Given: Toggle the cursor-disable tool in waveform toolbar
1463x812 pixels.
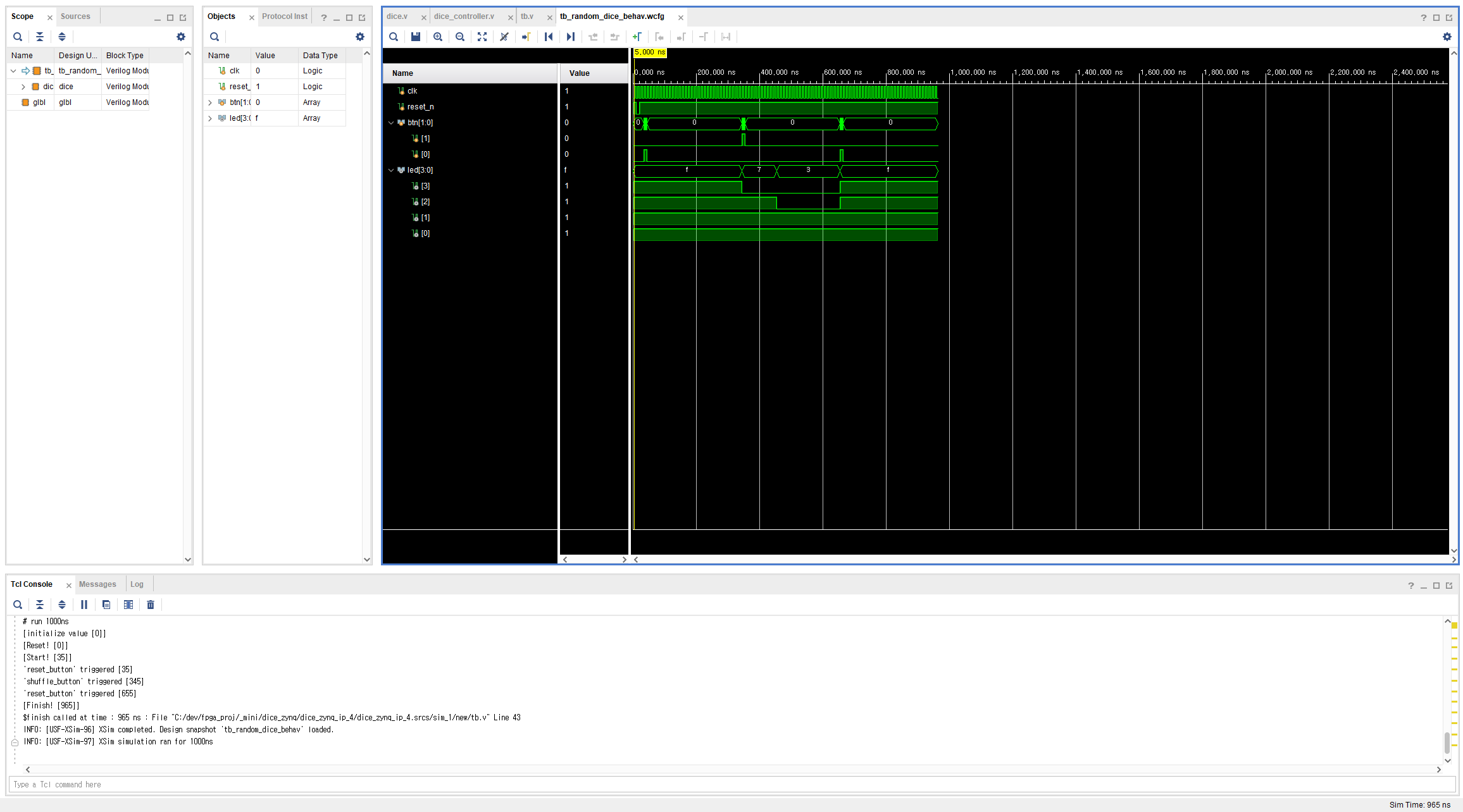Looking at the screenshot, I should pos(504,37).
